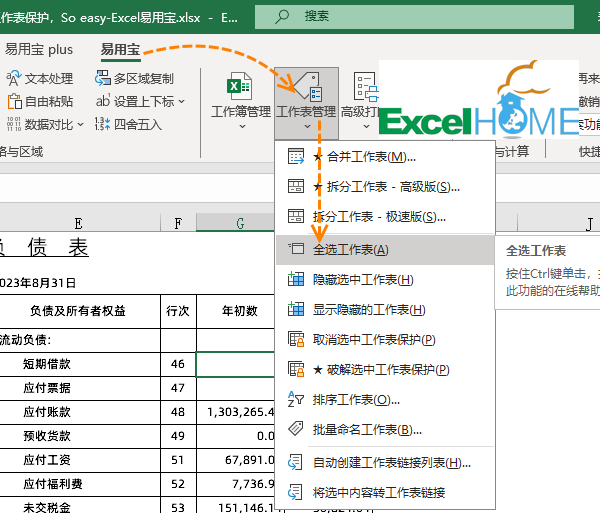Viewport: 600px width, 513px height.
Task: Click 设置上下标 superscript icon
Action: point(103,101)
